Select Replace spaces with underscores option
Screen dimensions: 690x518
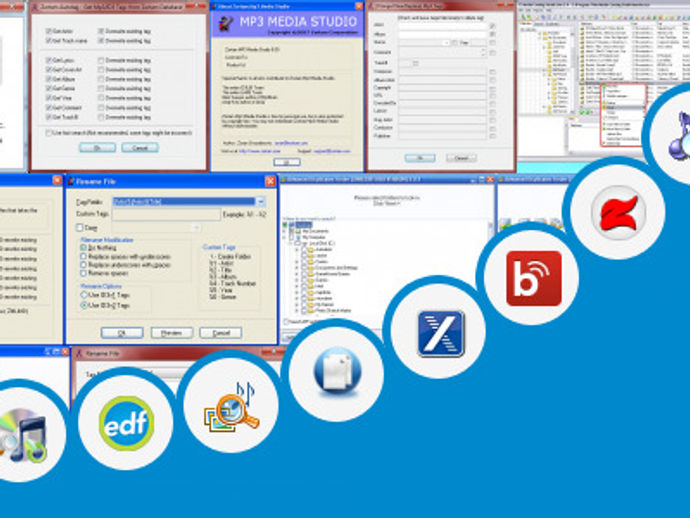(83, 257)
